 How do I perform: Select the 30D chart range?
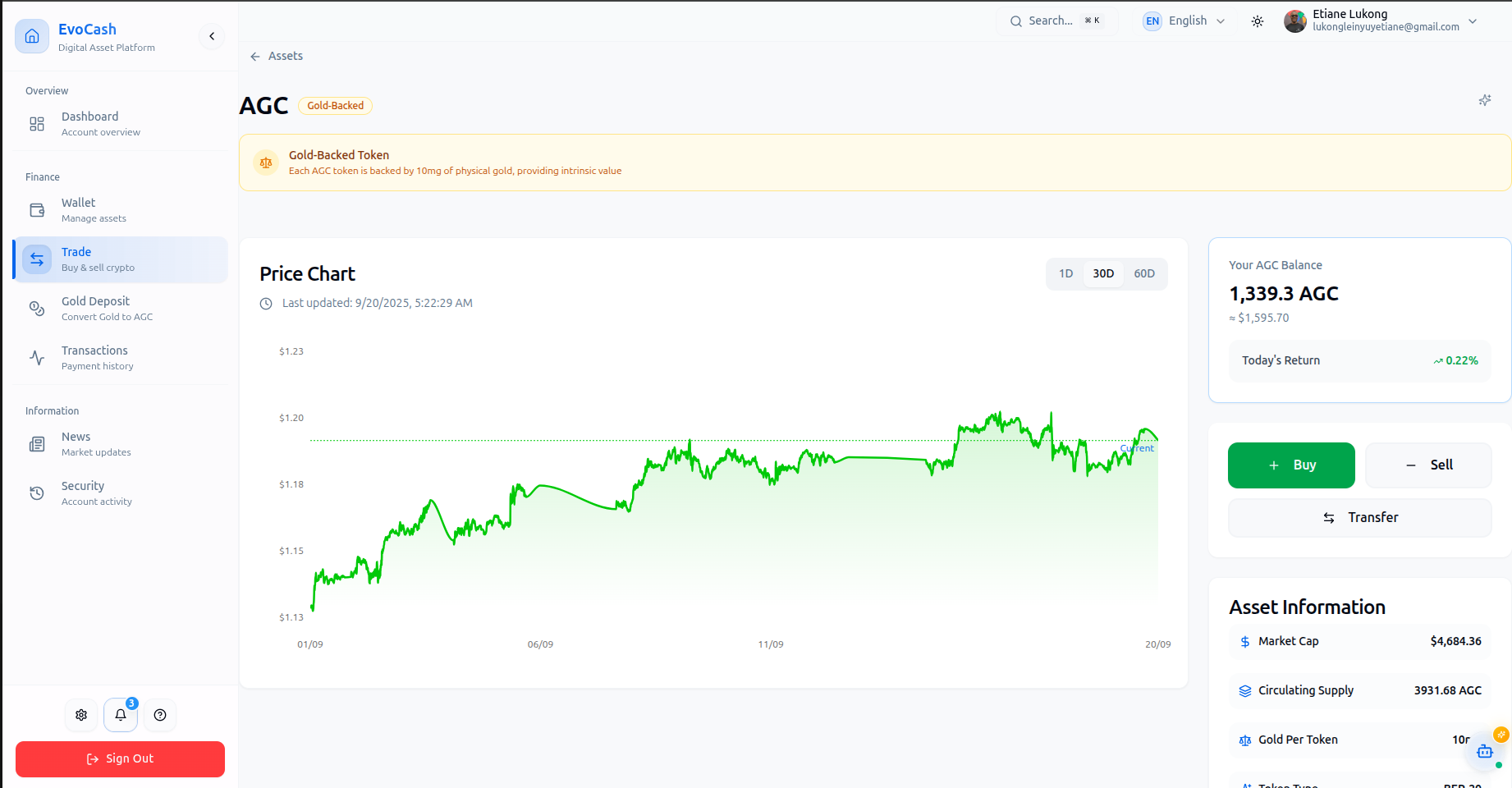coord(1103,274)
